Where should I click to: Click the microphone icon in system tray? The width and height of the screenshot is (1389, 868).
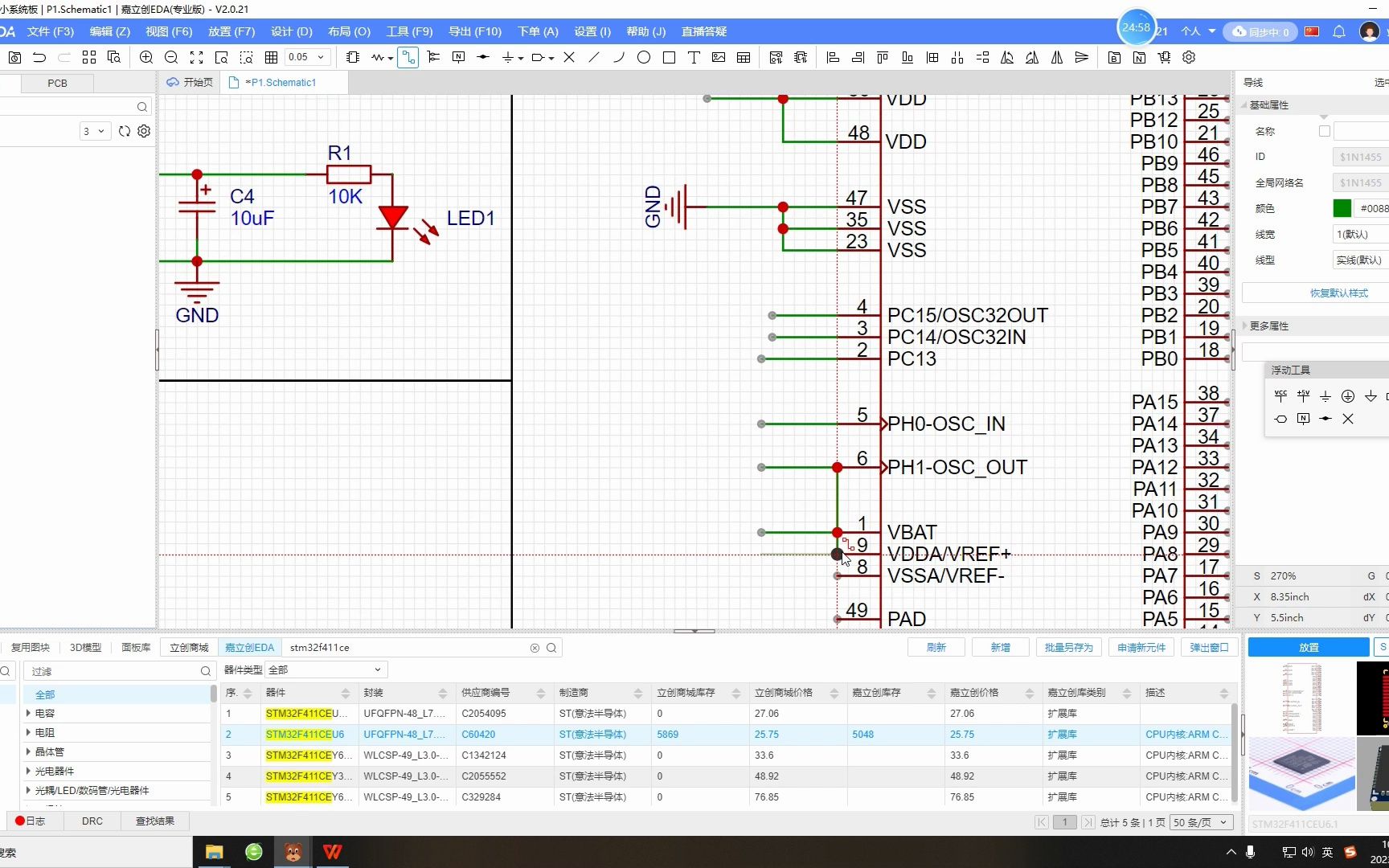[1250, 852]
